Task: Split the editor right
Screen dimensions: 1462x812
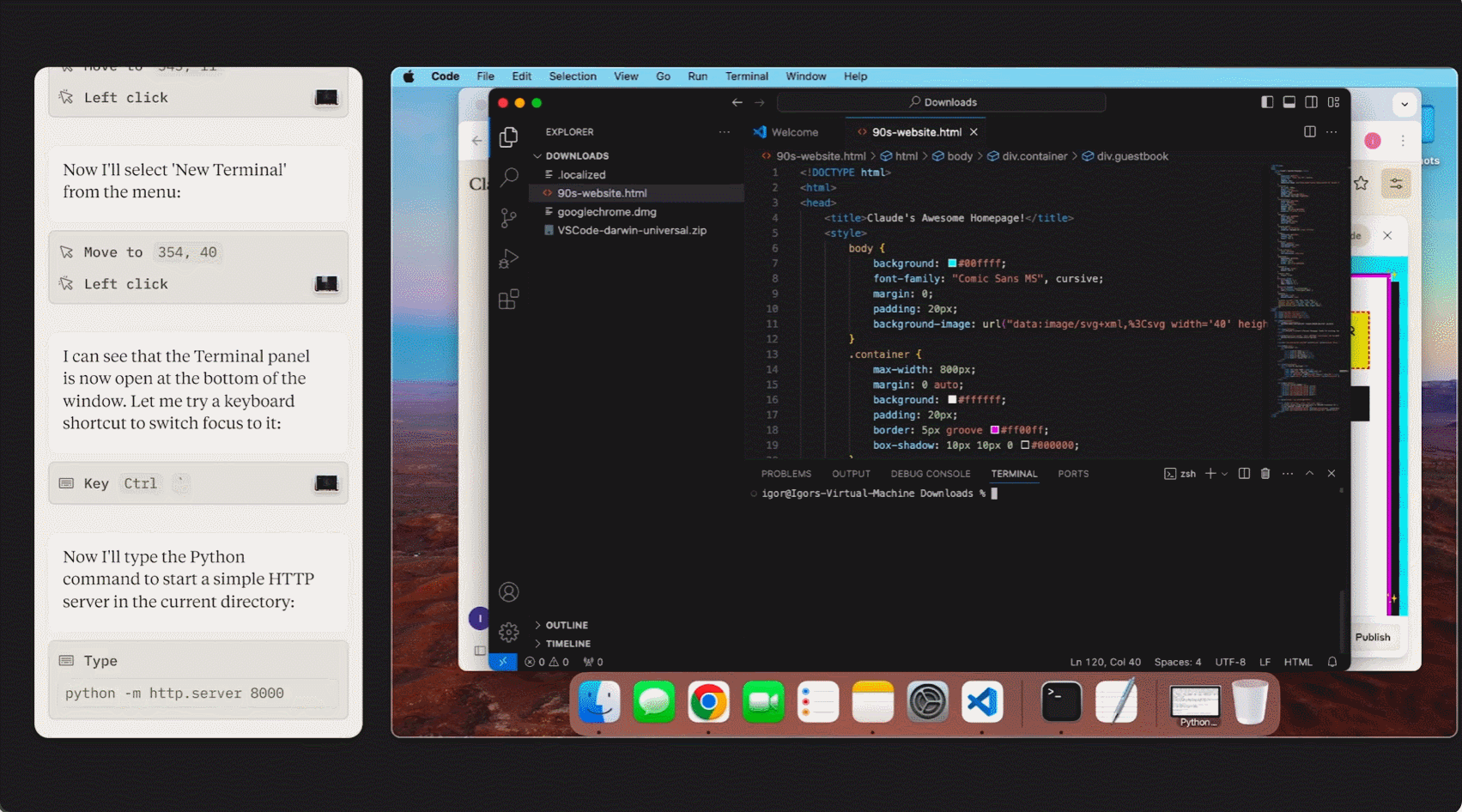Action: click(x=1309, y=132)
